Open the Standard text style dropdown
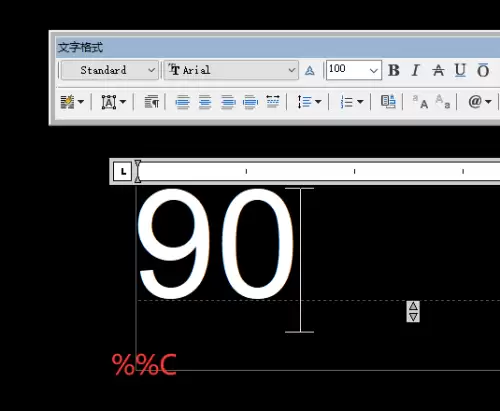Viewport: 500px width, 411px height. pos(110,70)
